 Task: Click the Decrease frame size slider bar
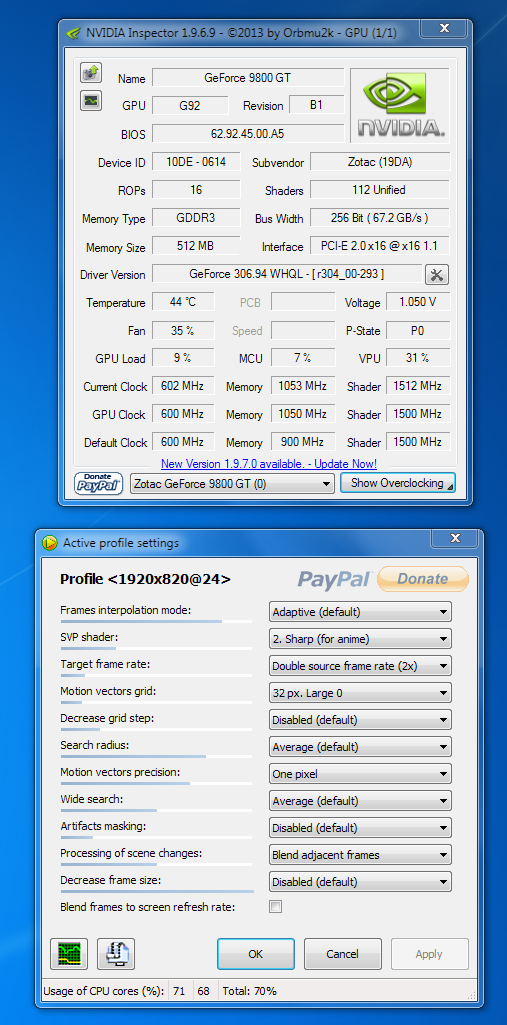point(156,891)
